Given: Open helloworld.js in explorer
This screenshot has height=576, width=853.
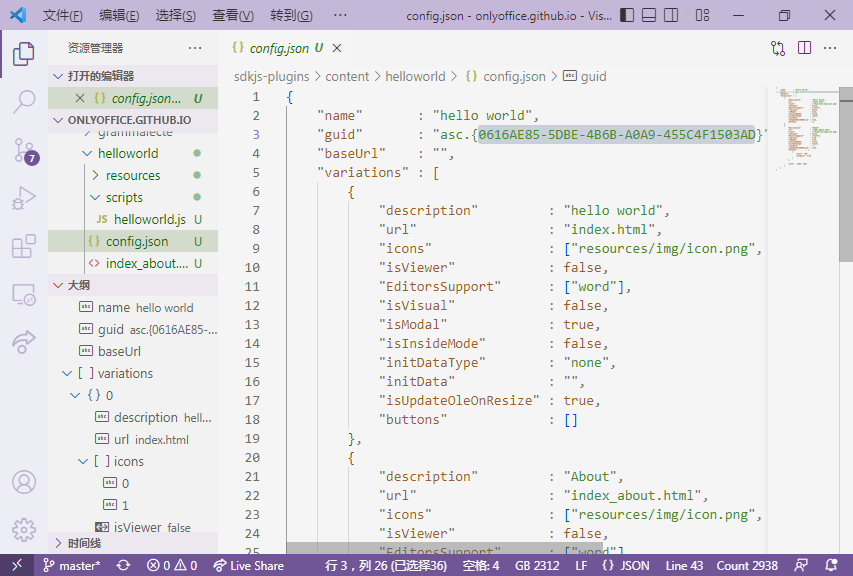Looking at the screenshot, I should coord(150,220).
